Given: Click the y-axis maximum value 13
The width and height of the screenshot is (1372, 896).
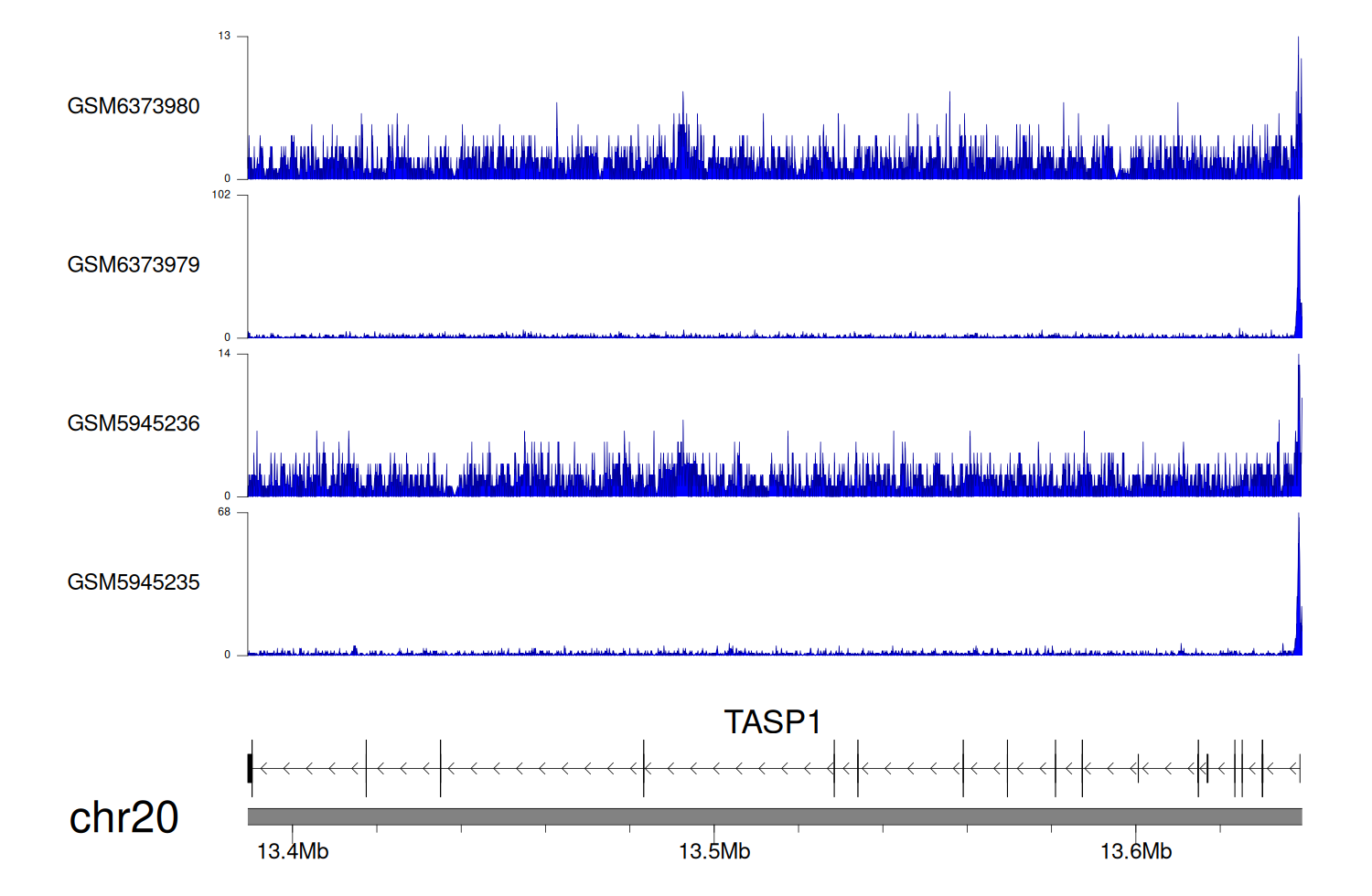Looking at the screenshot, I should [x=224, y=36].
